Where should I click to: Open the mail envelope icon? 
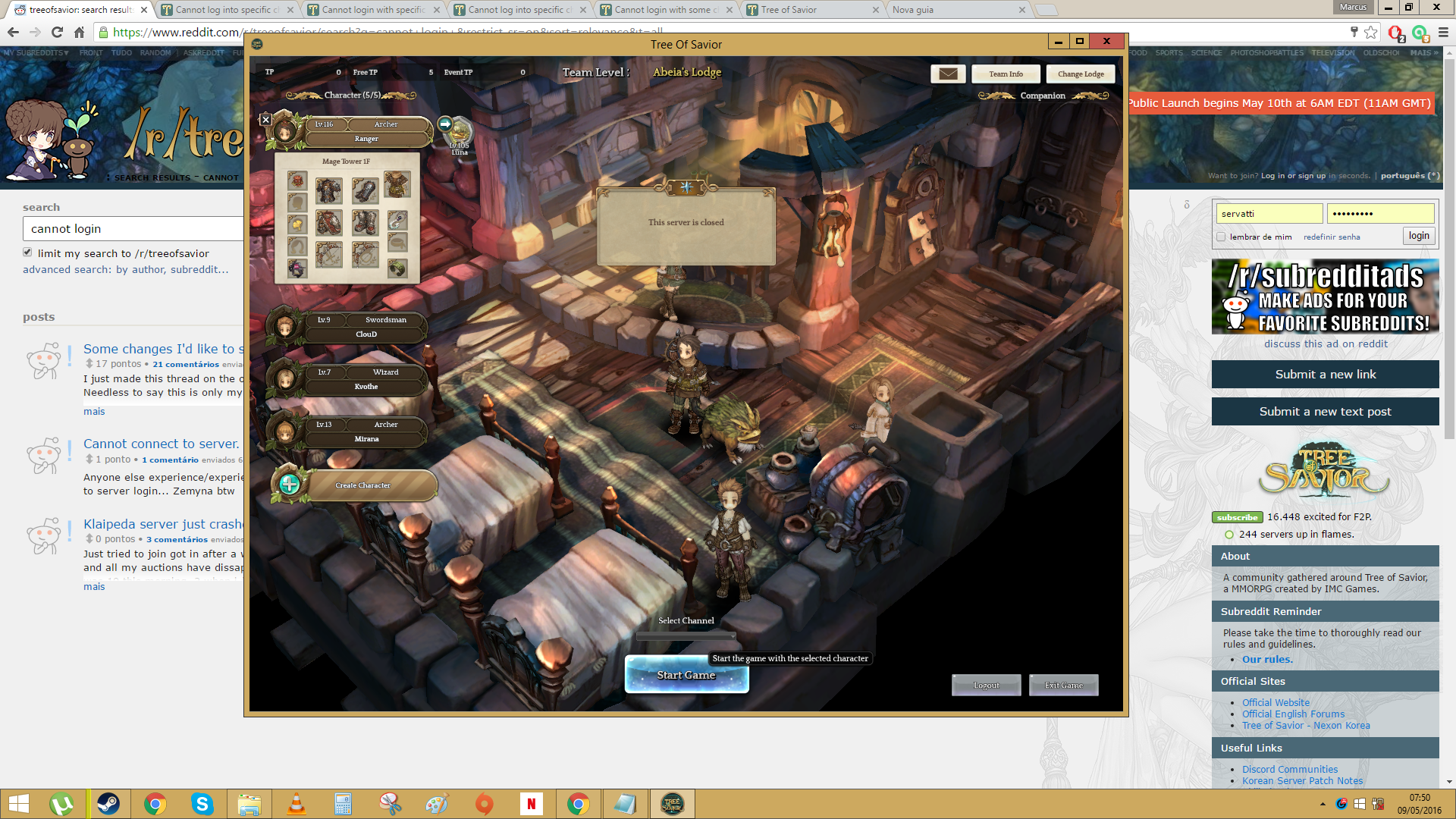tap(947, 74)
